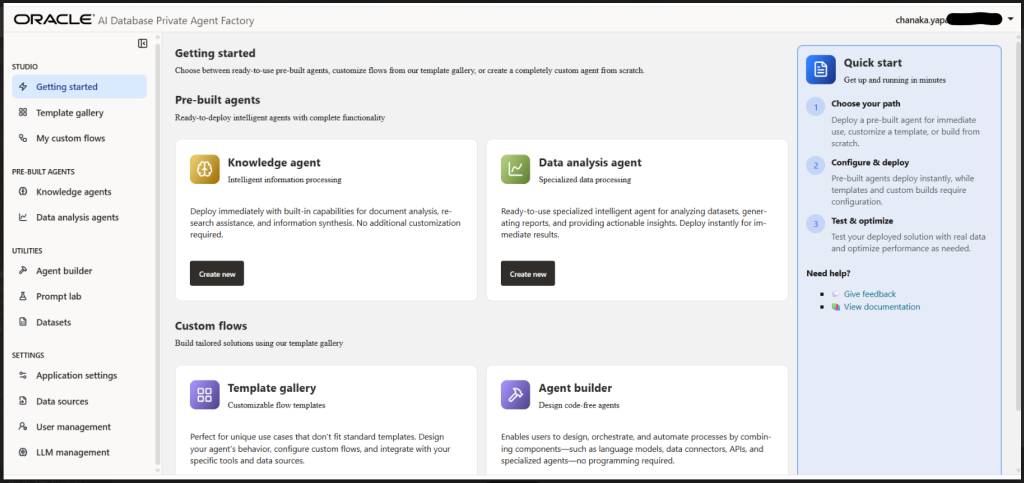Click the Prompt lab flask icon
The height and width of the screenshot is (483, 1024).
pyautogui.click(x=23, y=297)
